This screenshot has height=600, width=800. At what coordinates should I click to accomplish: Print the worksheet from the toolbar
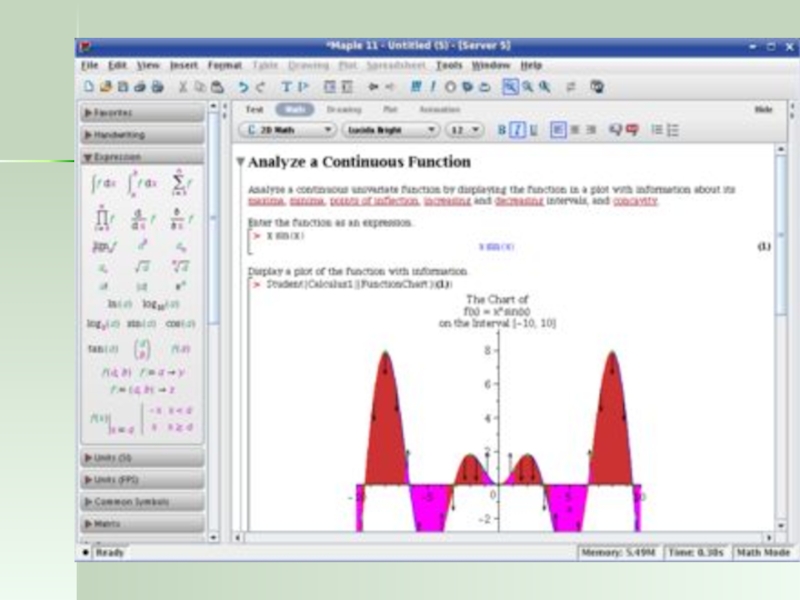(140, 87)
